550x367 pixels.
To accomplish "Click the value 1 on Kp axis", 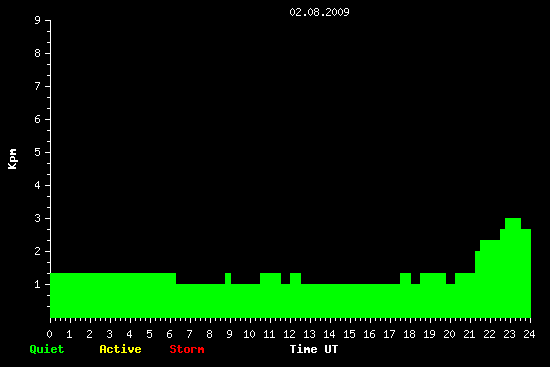I will pyautogui.click(x=38, y=284).
